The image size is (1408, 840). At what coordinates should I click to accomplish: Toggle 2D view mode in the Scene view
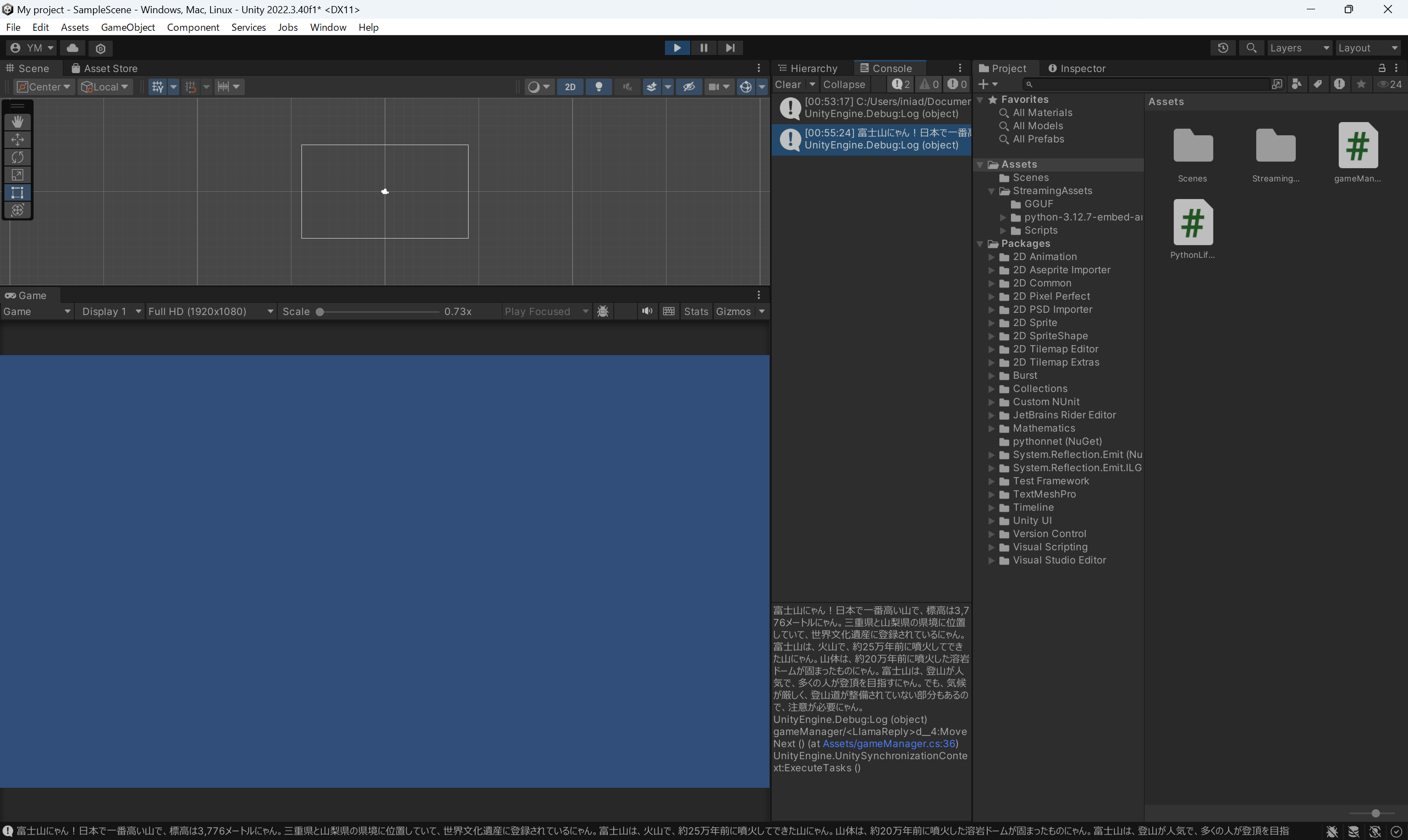(x=570, y=87)
